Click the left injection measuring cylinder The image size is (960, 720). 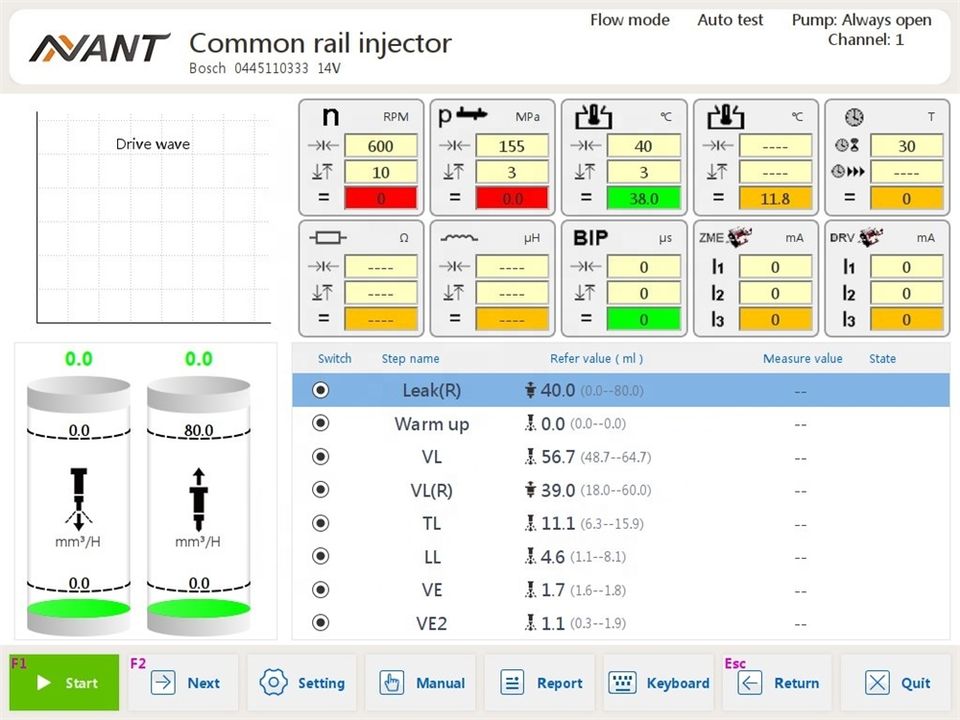[78, 506]
